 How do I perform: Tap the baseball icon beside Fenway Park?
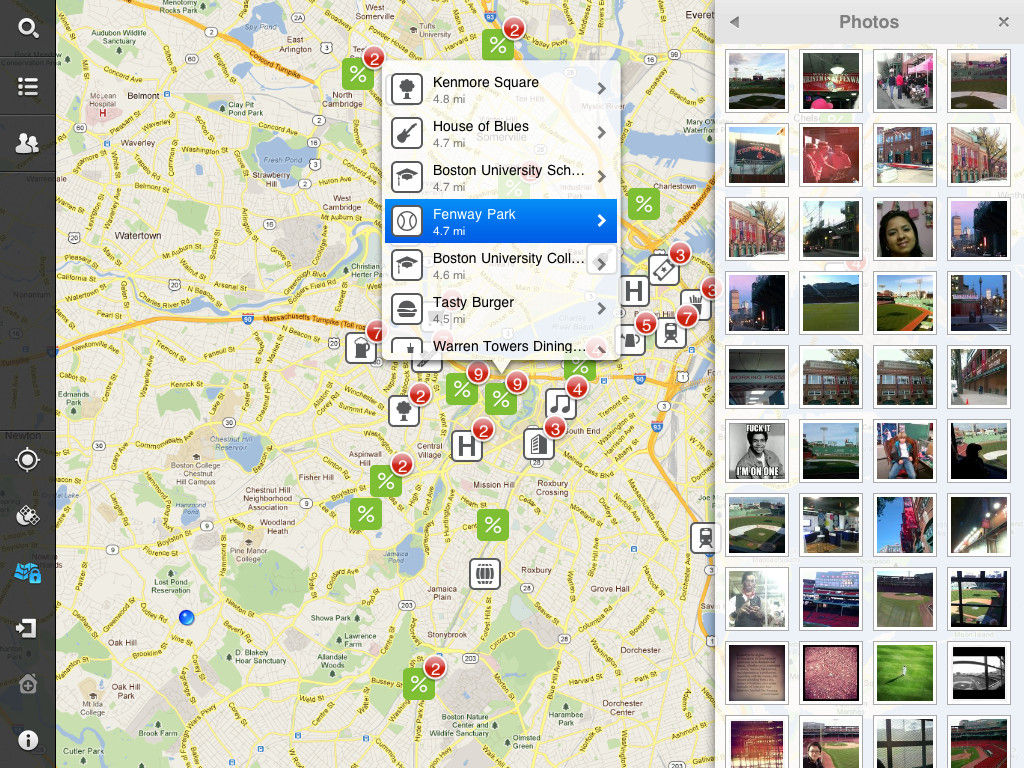coord(407,221)
